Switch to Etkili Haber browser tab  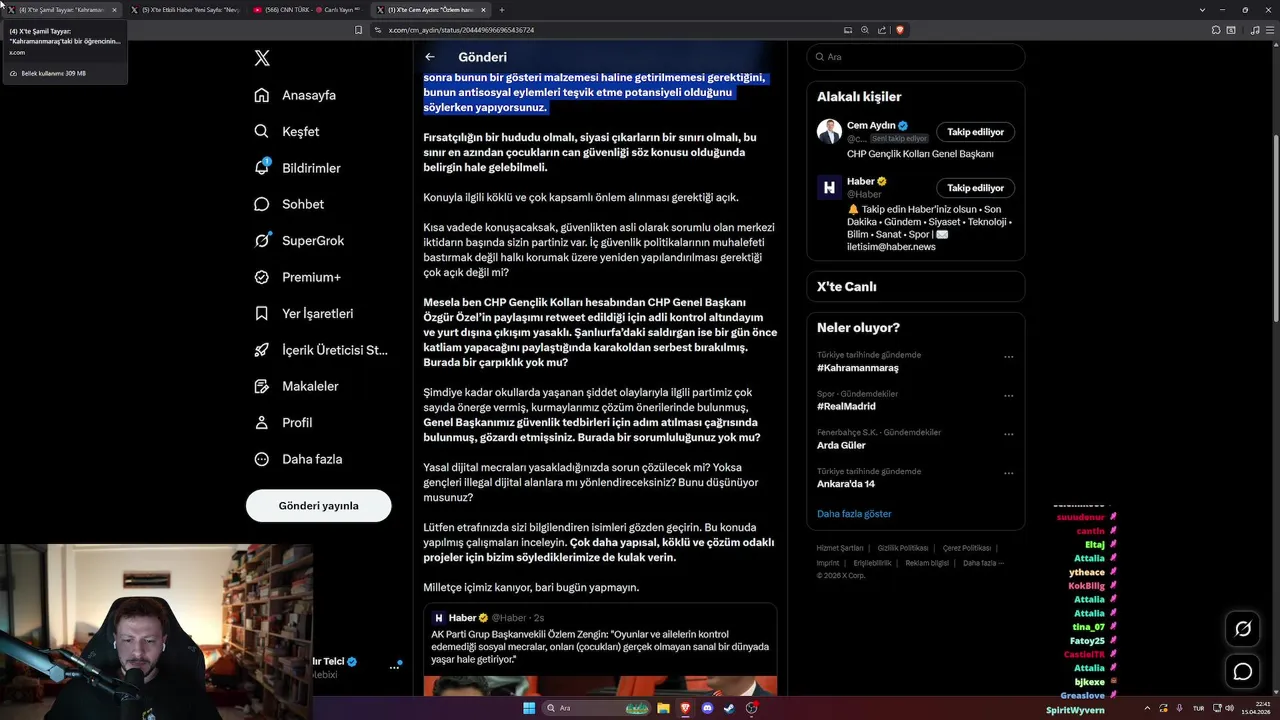[185, 10]
